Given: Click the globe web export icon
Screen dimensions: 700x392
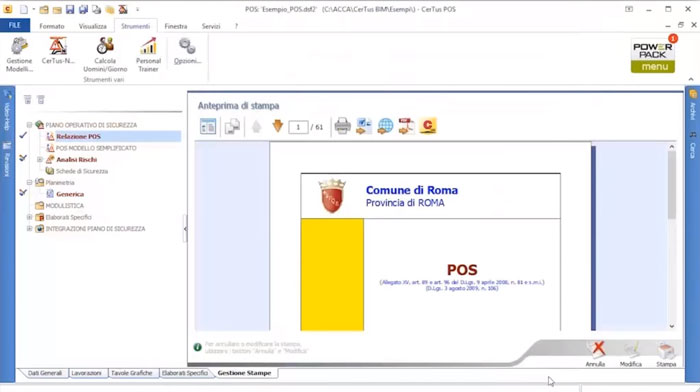Looking at the screenshot, I should pos(385,126).
